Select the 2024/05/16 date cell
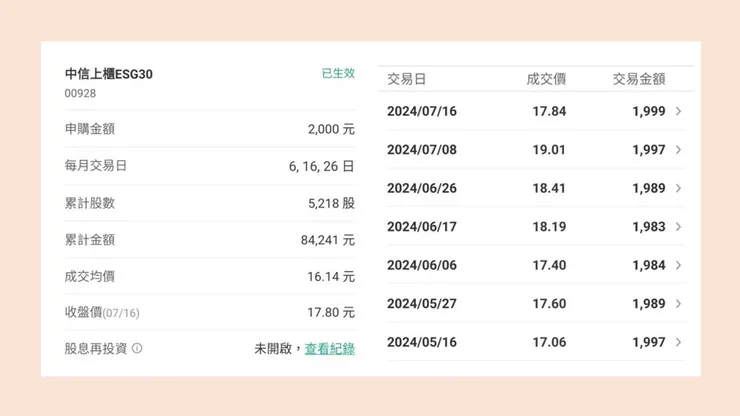 [x=422, y=342]
